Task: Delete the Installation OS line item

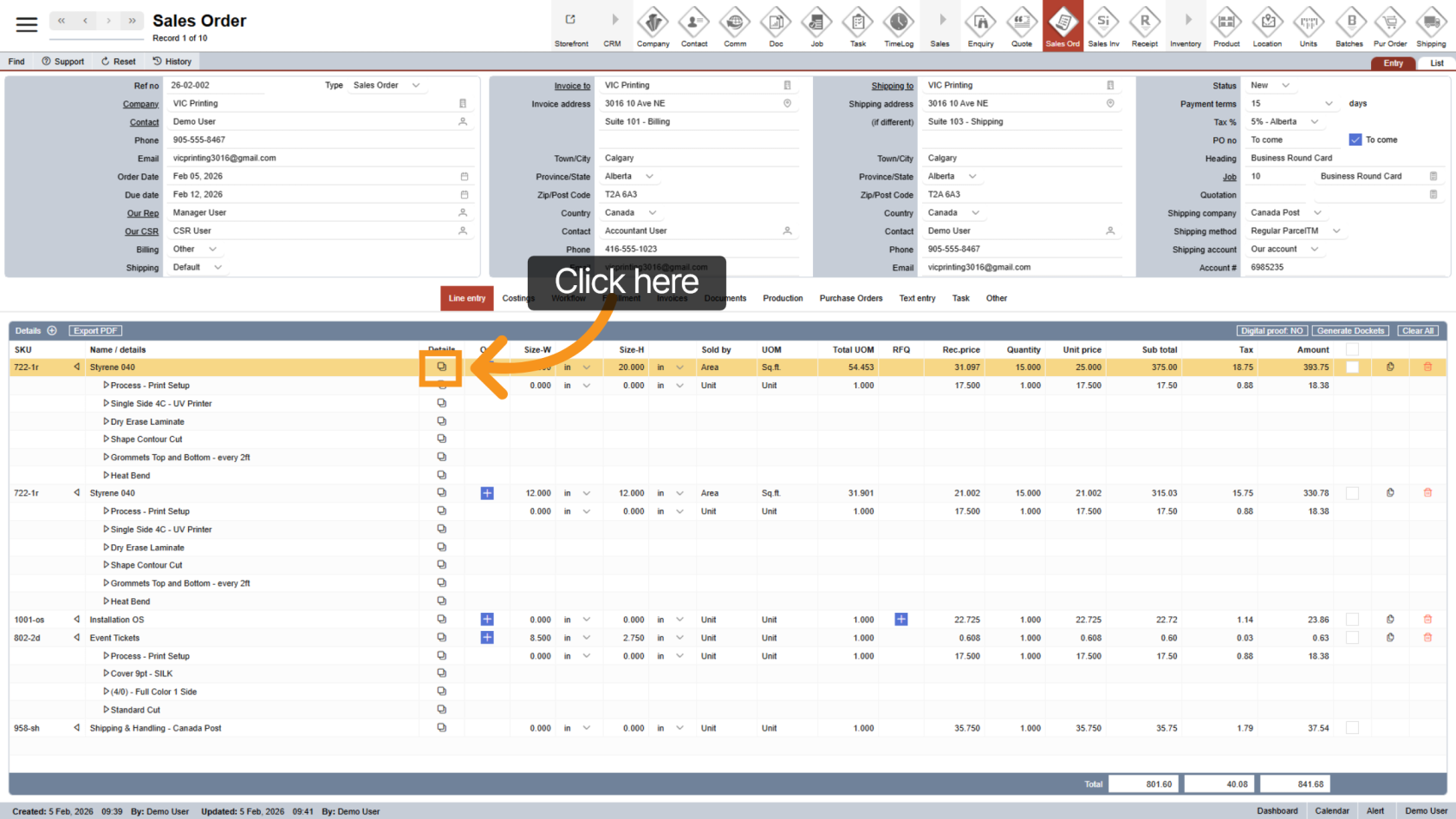Action: [1427, 620]
